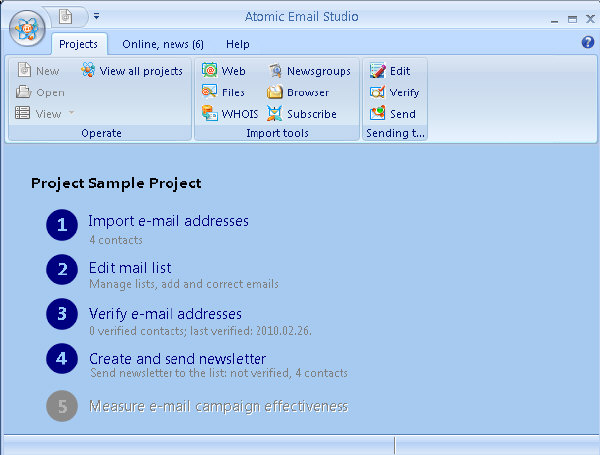Click the '4 contacts' text
600x455 pixels.
tap(116, 240)
